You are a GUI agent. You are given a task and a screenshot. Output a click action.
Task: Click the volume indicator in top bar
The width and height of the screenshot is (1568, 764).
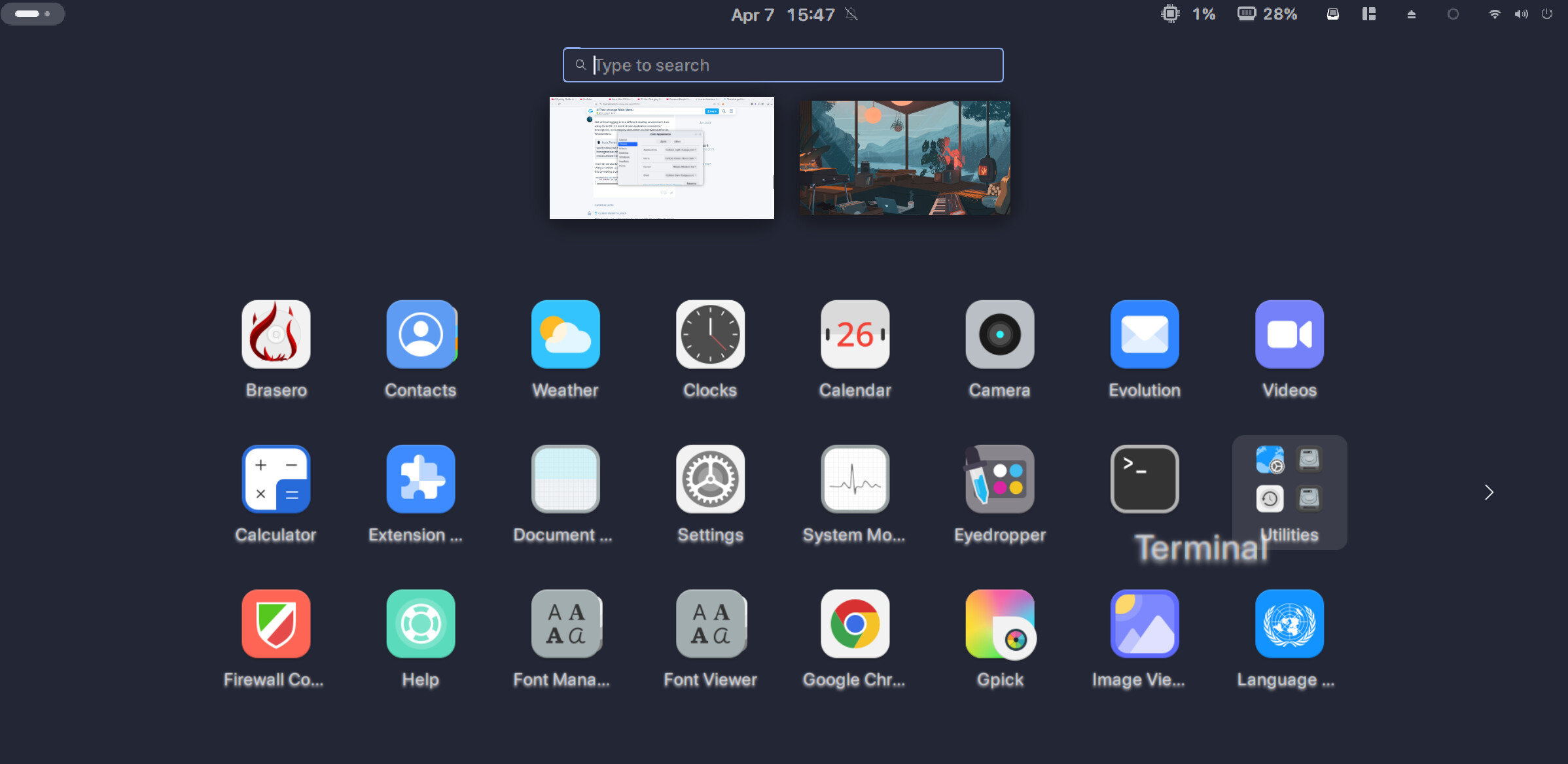1521,14
